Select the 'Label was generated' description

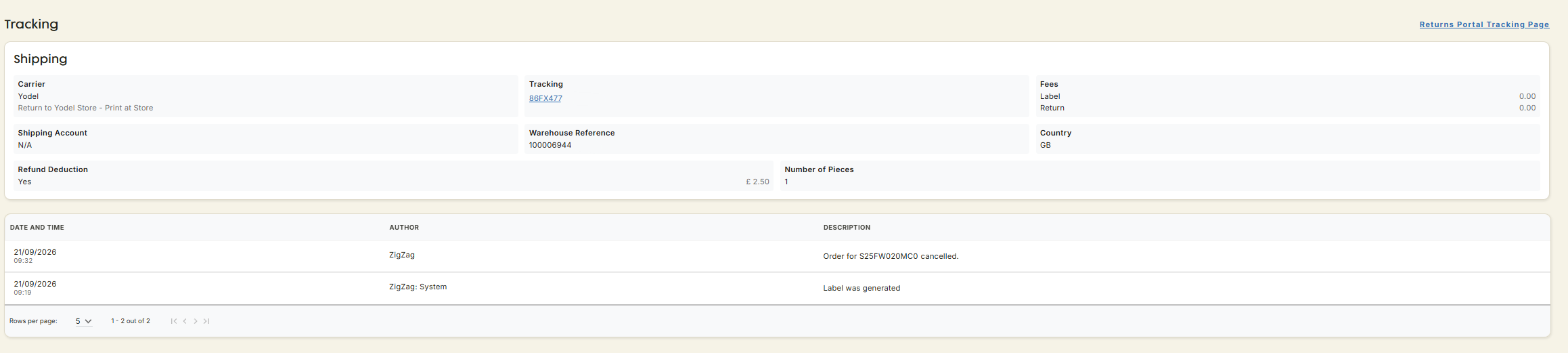pyautogui.click(x=861, y=288)
